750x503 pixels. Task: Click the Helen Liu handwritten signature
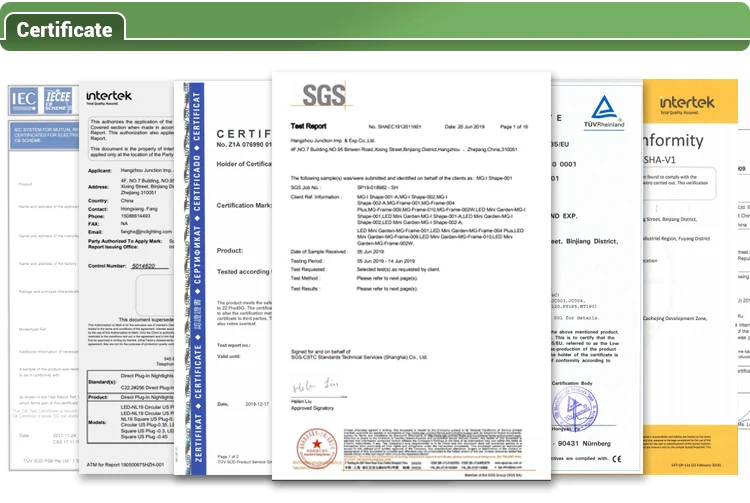(315, 385)
